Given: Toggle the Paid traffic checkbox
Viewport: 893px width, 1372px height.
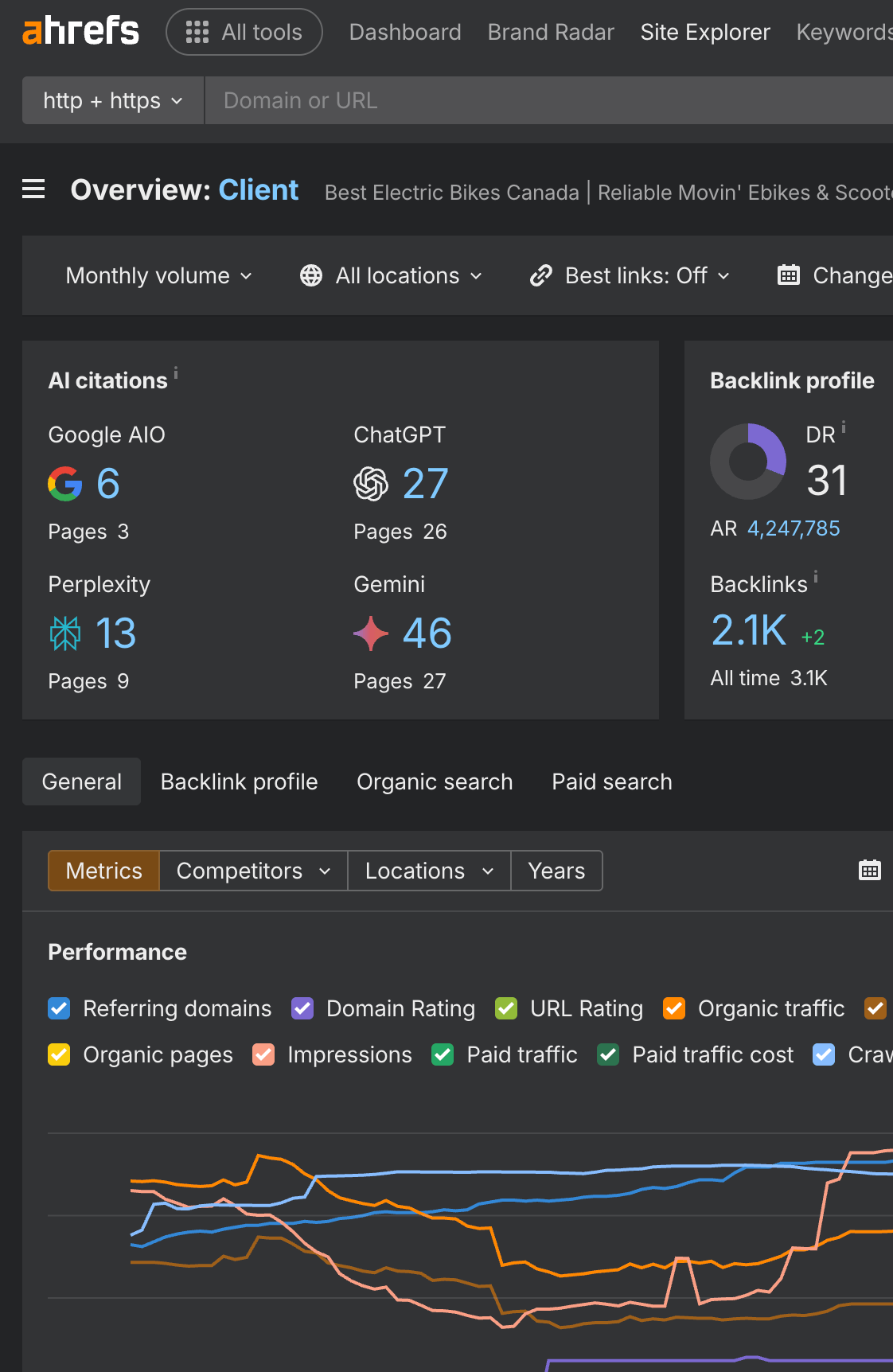Looking at the screenshot, I should pos(443,1054).
